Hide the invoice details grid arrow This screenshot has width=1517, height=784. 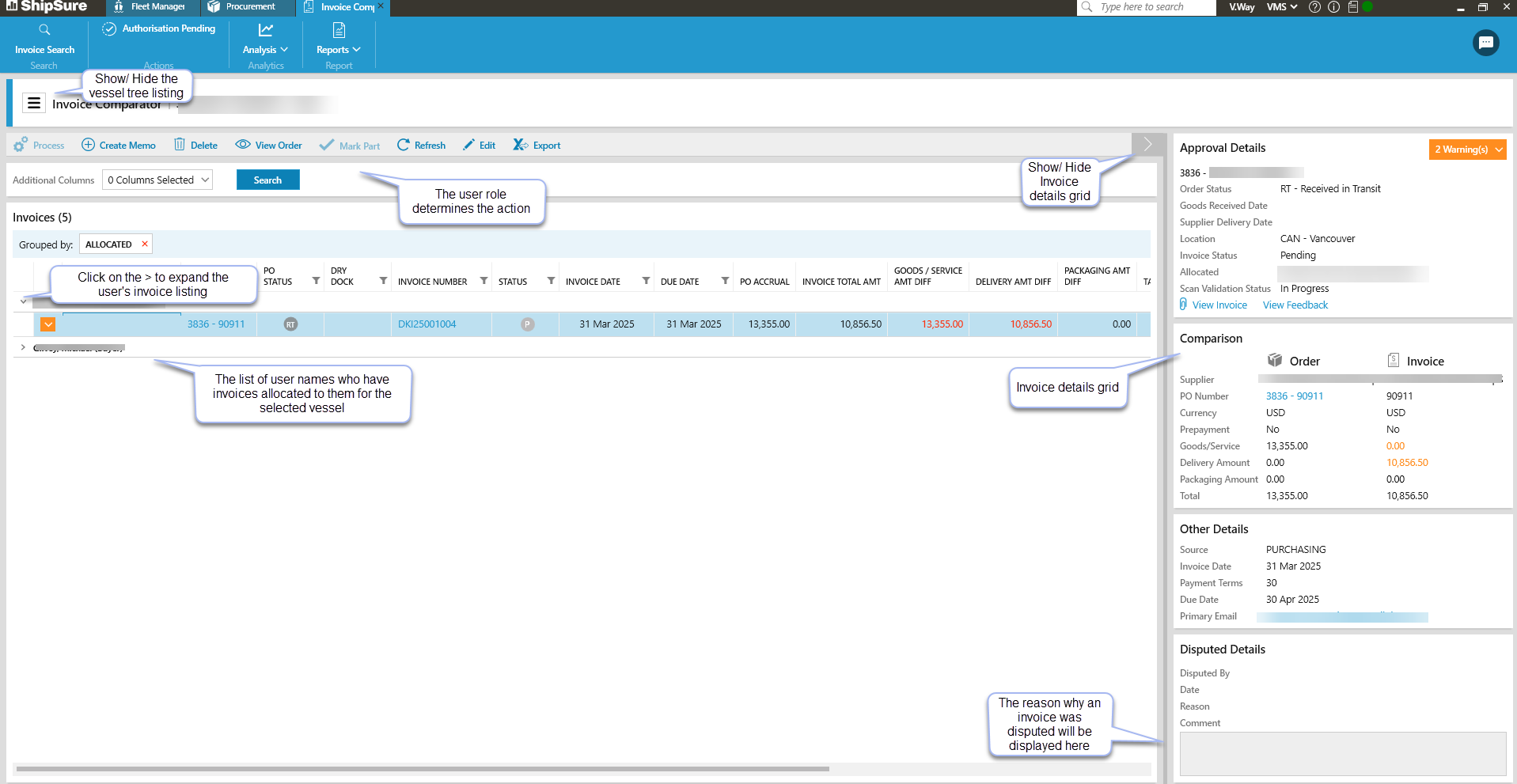click(x=1147, y=144)
